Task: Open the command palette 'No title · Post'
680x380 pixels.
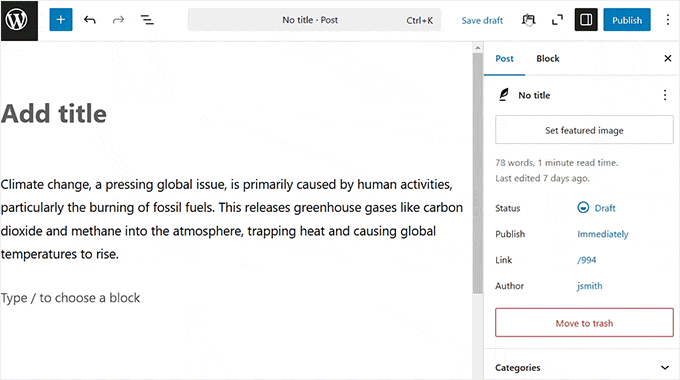Action: 314,20
